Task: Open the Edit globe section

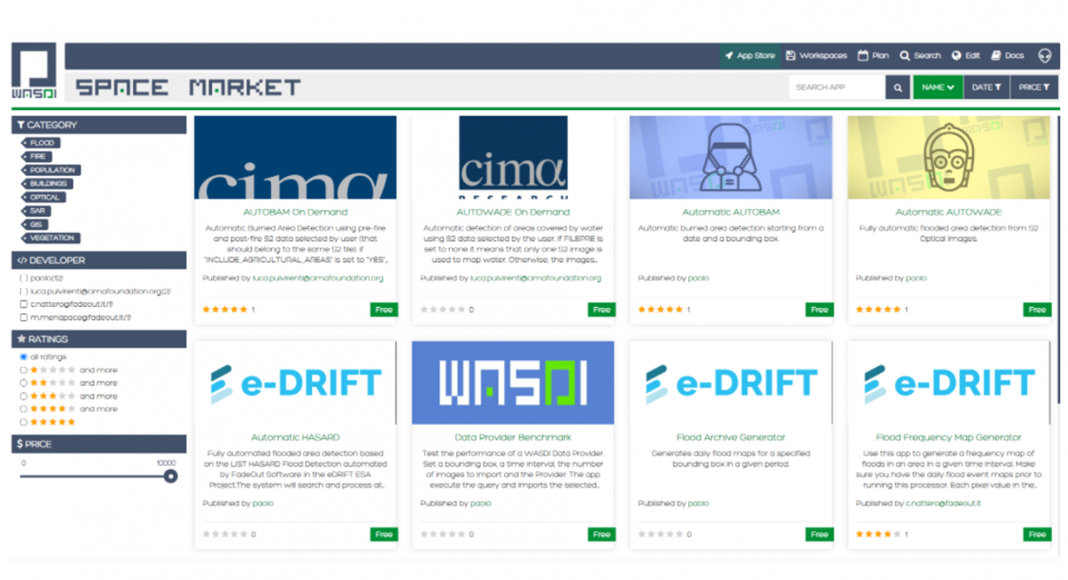Action: (x=966, y=56)
